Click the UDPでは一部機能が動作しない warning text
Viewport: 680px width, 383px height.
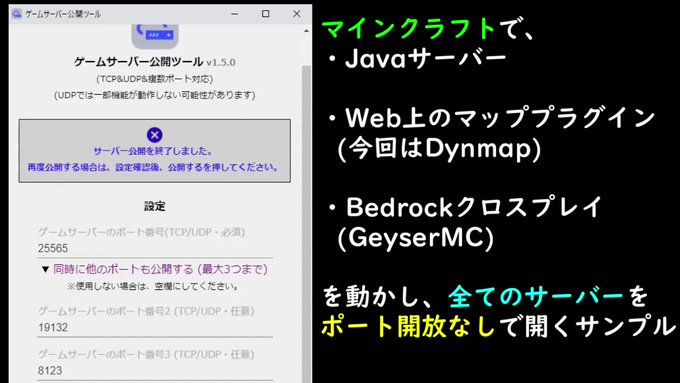pos(155,95)
